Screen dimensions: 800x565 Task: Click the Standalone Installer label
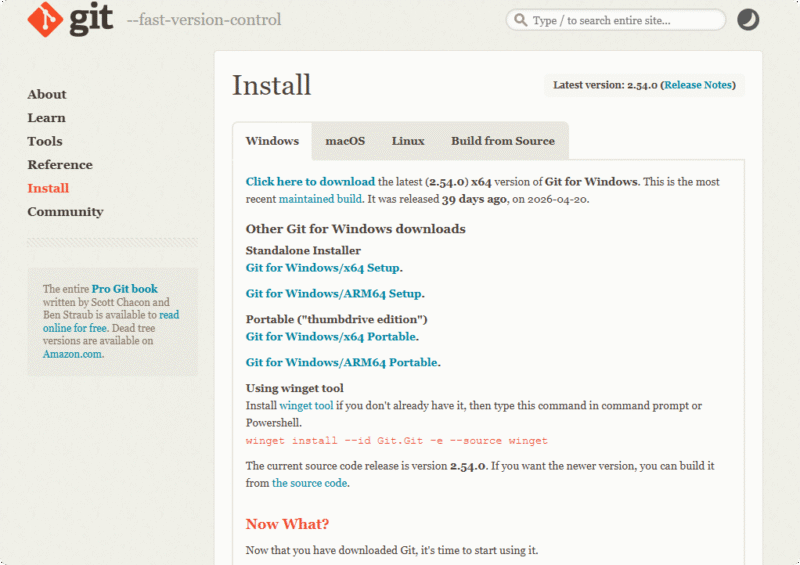coord(303,251)
